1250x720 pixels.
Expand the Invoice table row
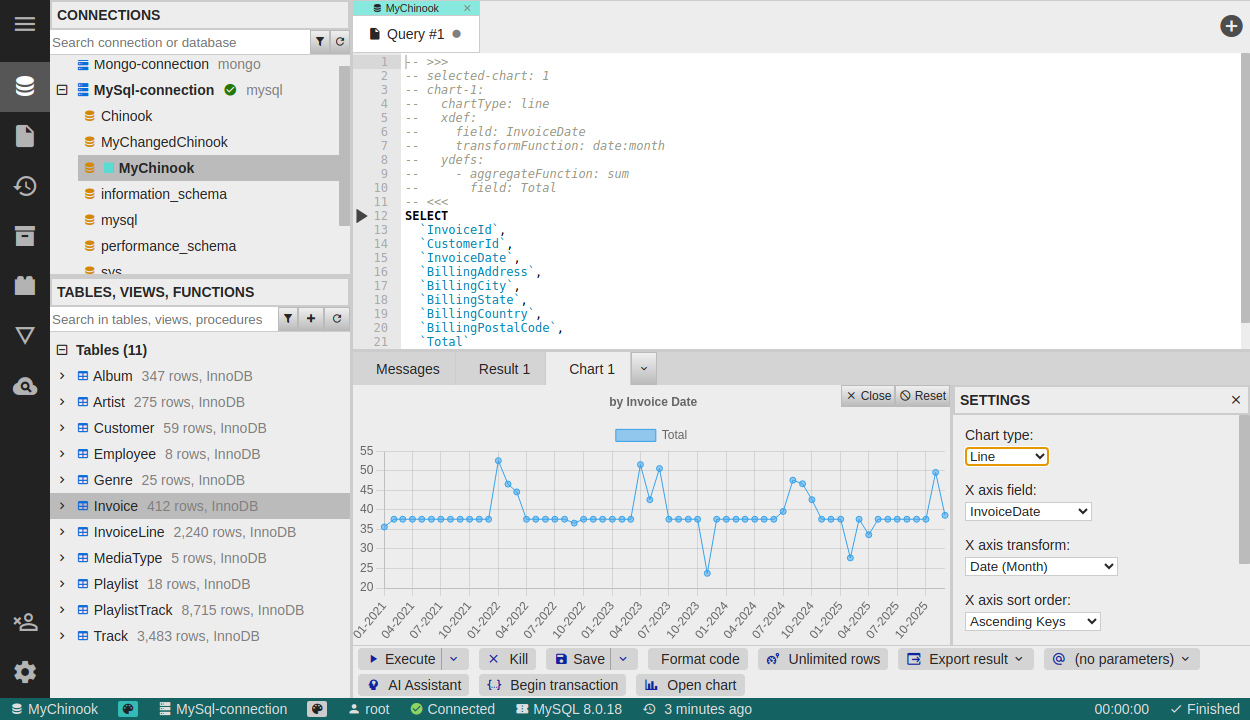(x=62, y=506)
